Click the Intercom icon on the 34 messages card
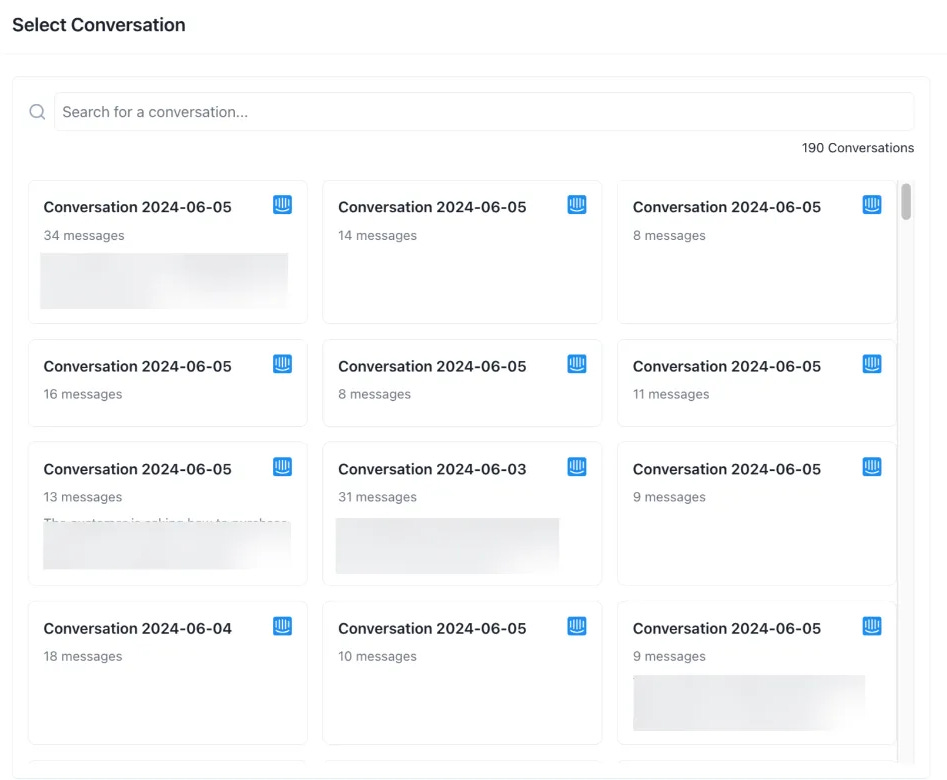 282,205
